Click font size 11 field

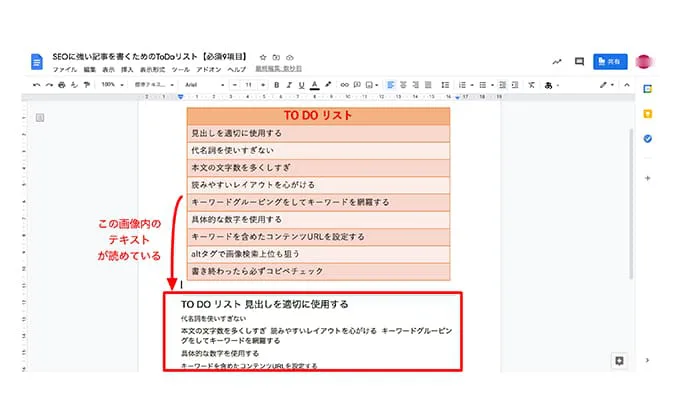(x=248, y=85)
